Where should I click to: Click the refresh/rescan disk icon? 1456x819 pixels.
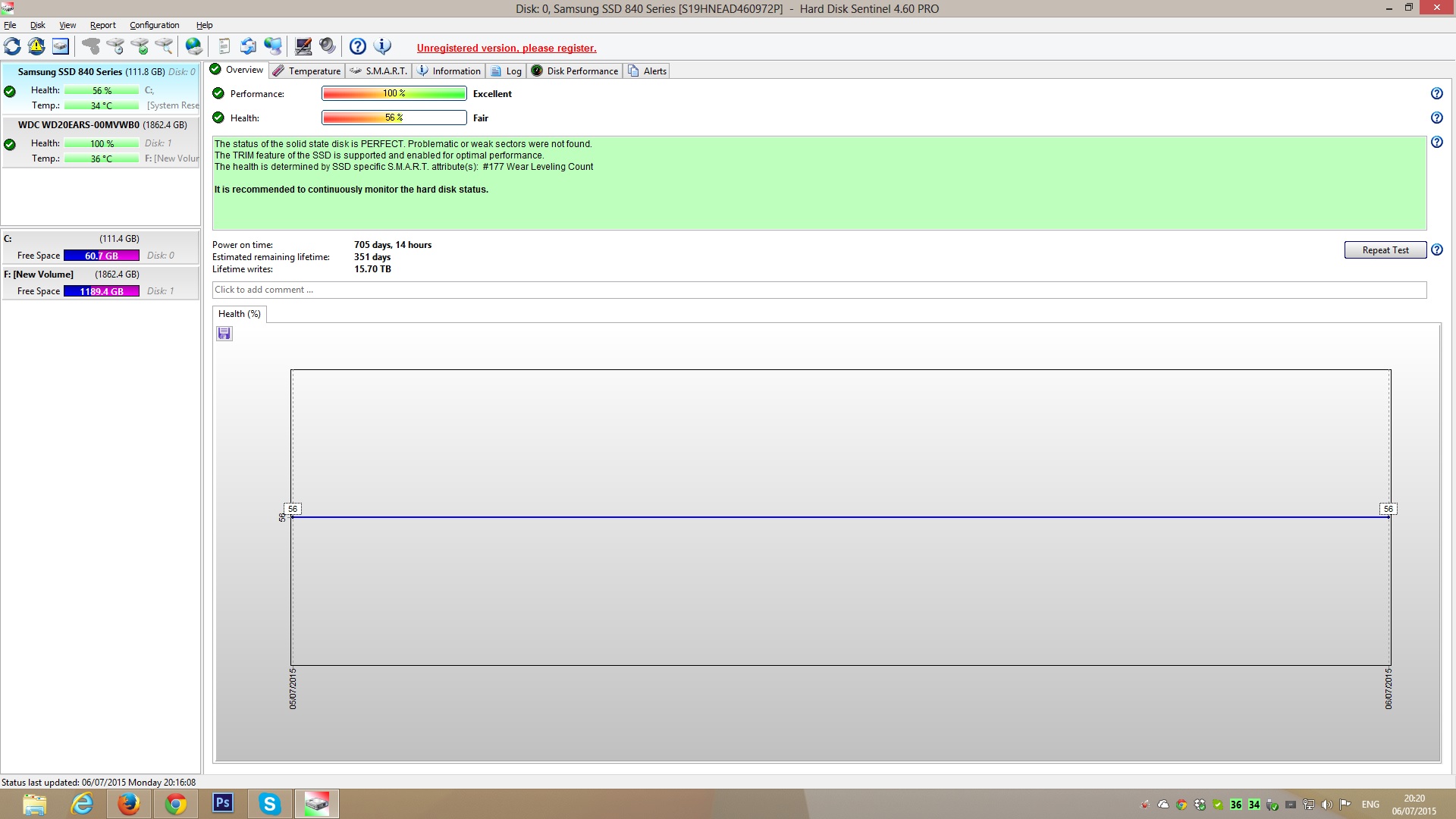pyautogui.click(x=12, y=46)
